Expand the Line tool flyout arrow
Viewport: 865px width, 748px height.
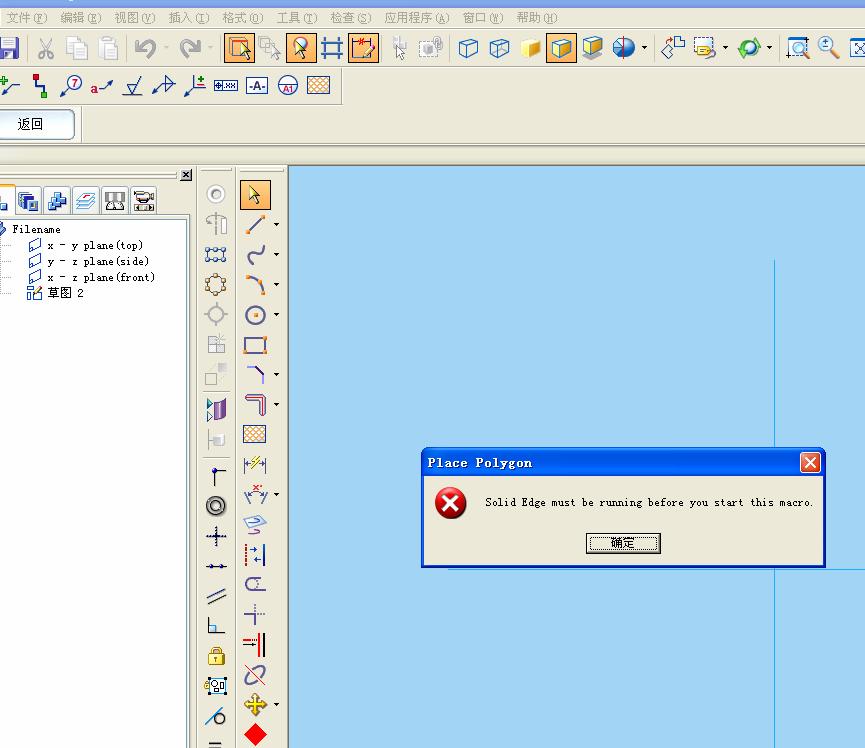coord(276,225)
